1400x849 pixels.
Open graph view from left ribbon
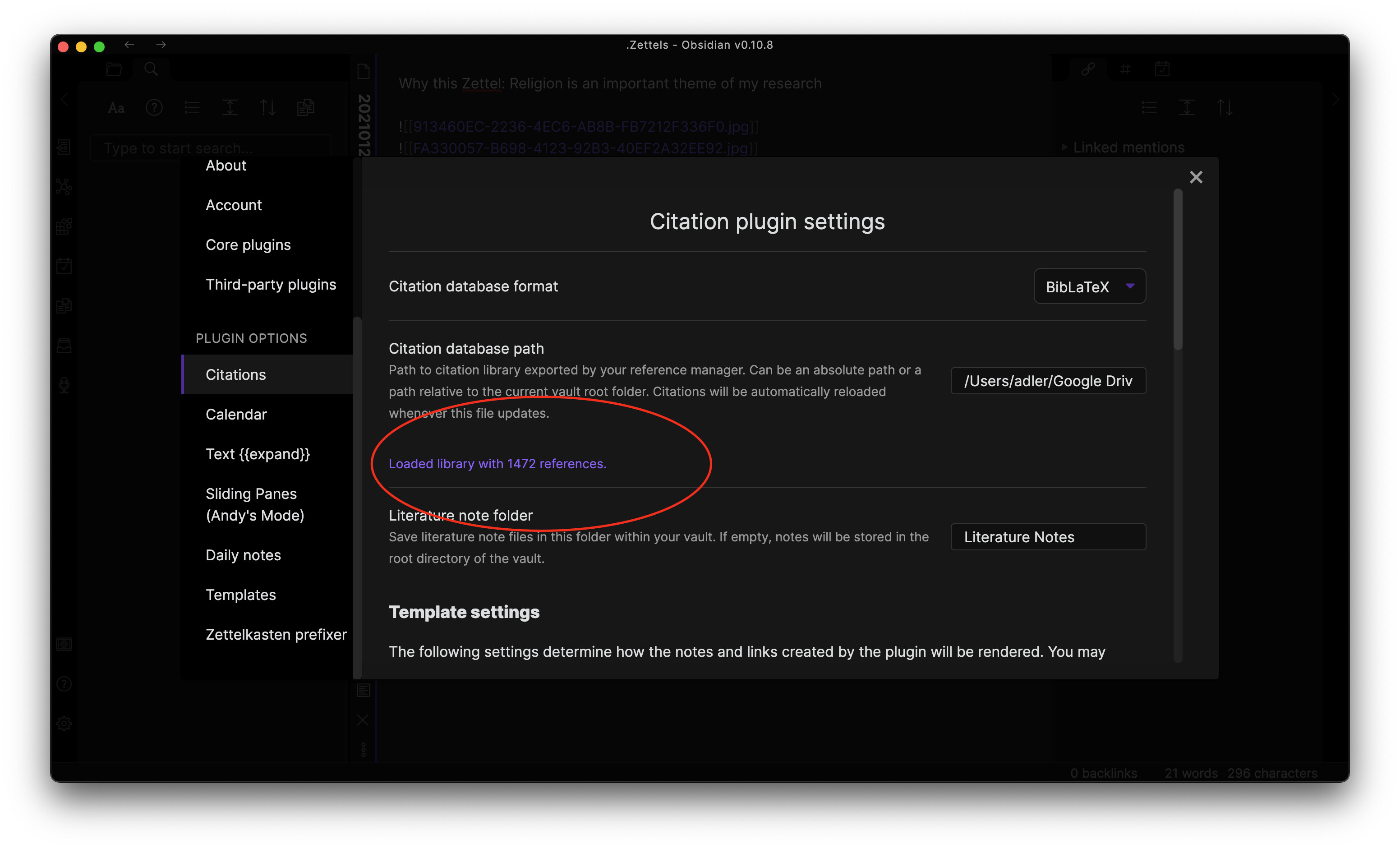(64, 186)
